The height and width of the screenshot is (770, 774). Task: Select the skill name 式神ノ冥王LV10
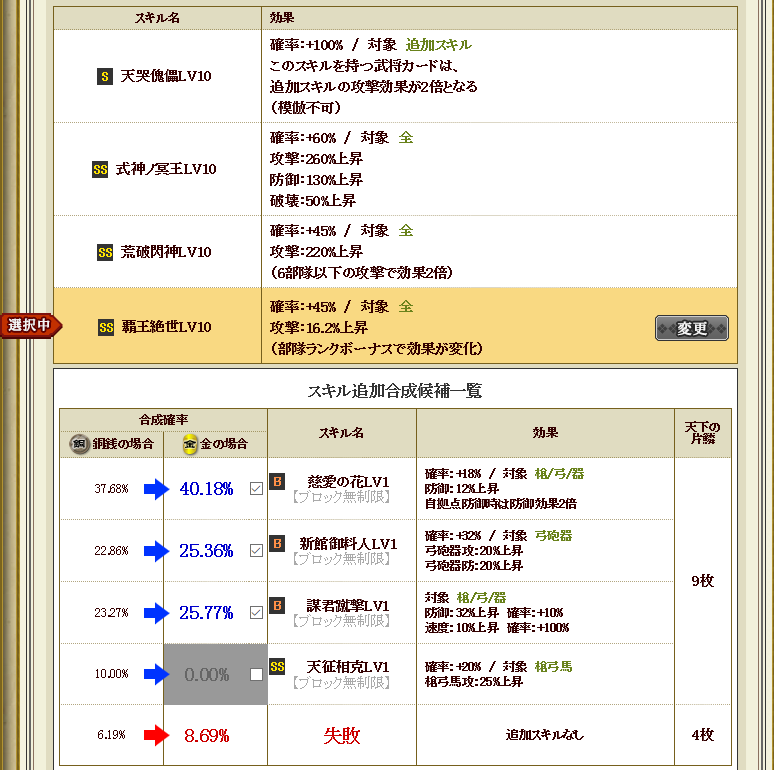tap(166, 169)
